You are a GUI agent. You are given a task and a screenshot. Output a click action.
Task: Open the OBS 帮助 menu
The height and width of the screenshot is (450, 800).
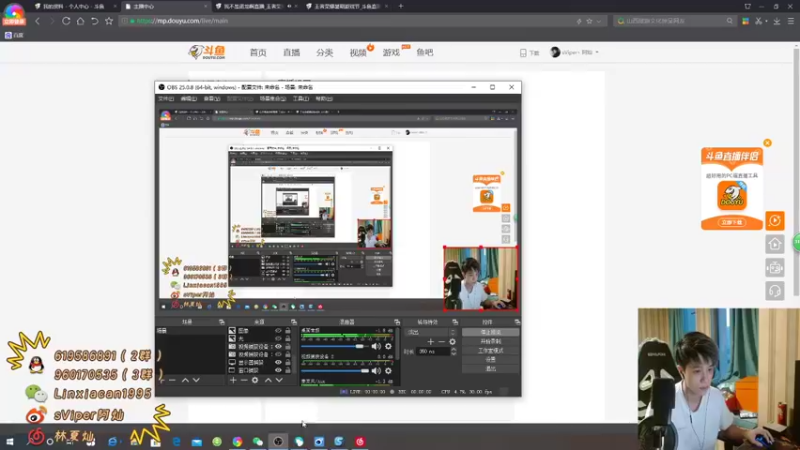324,98
